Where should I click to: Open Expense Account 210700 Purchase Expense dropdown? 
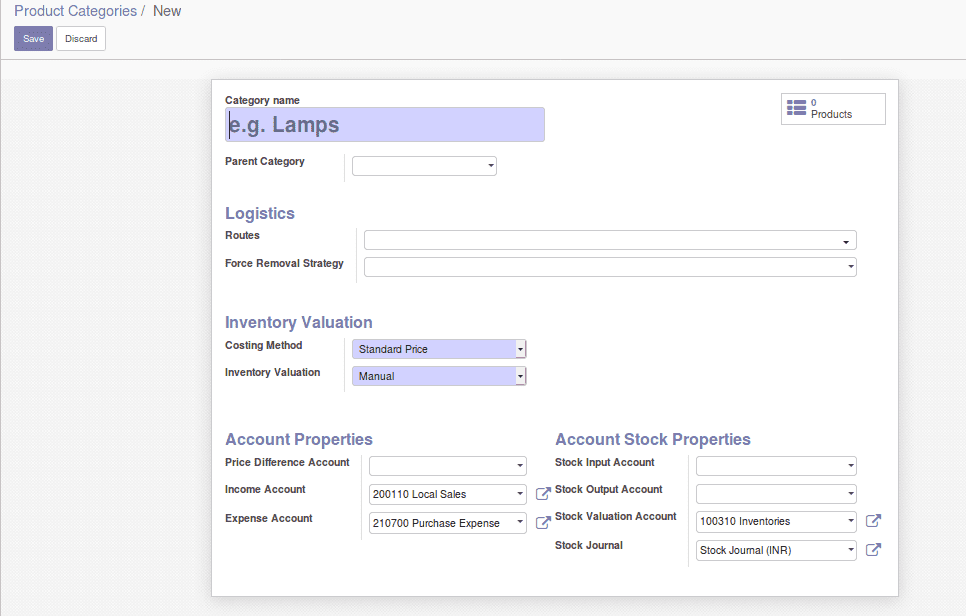(447, 523)
